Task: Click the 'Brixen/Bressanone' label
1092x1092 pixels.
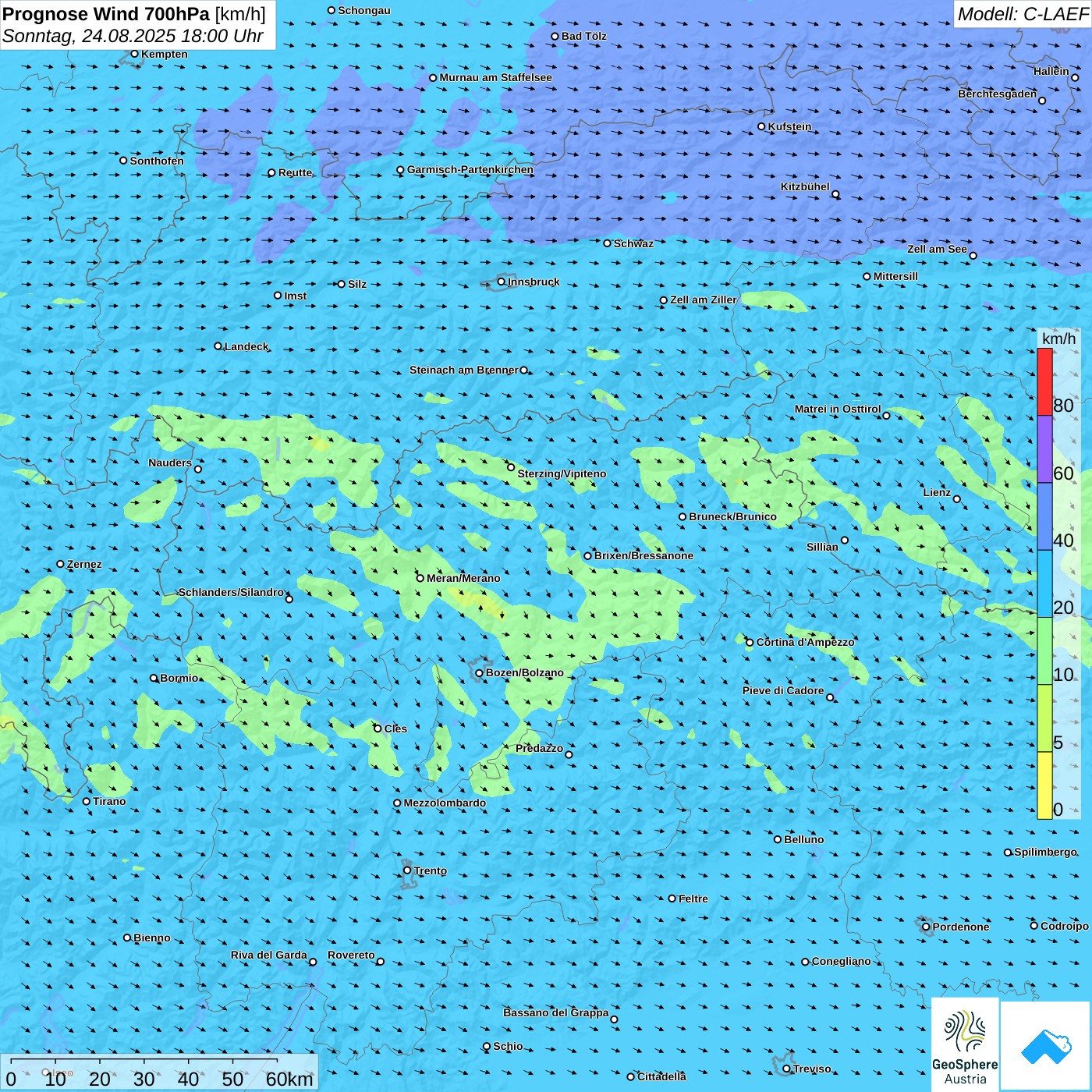Action: pos(643,555)
